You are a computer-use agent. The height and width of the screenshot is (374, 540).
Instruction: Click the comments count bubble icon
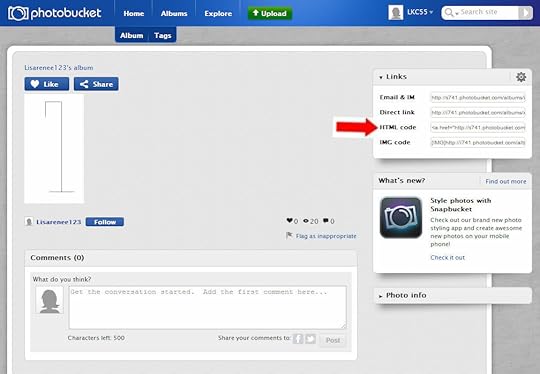[326, 221]
